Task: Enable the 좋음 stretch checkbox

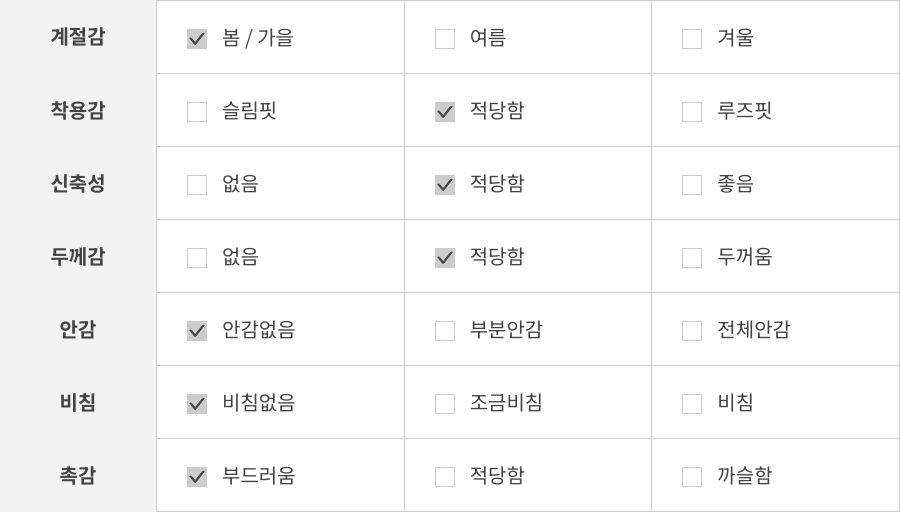Action: point(692,185)
